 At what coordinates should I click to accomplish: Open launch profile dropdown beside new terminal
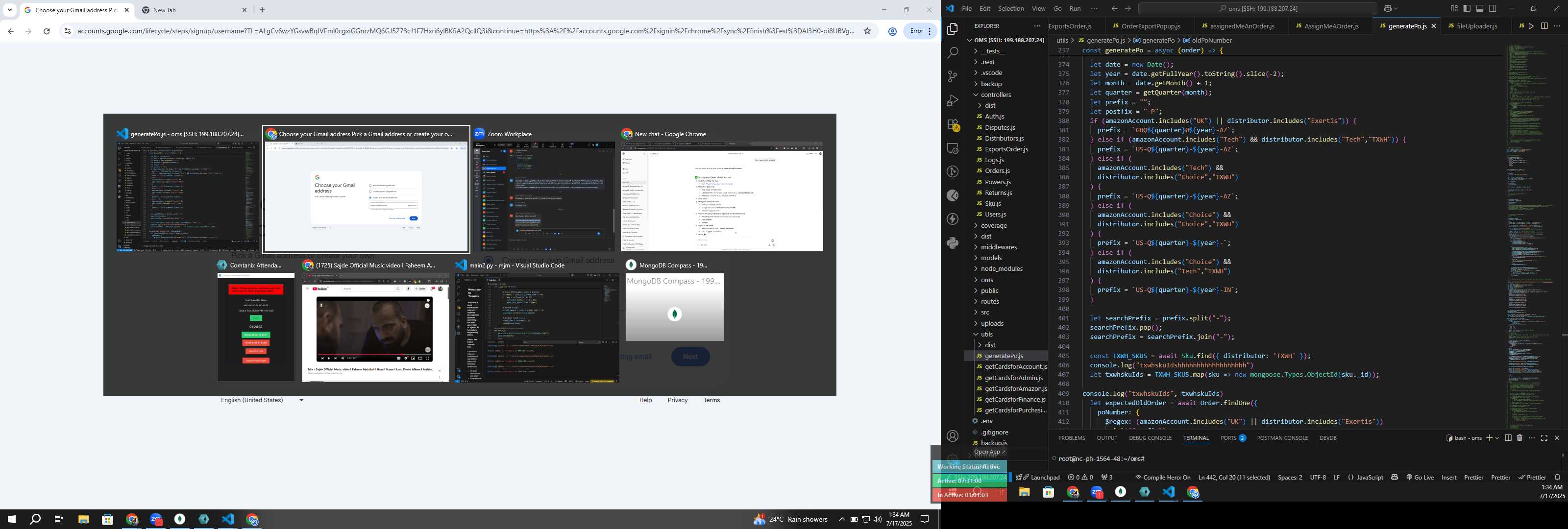pyautogui.click(x=1497, y=438)
